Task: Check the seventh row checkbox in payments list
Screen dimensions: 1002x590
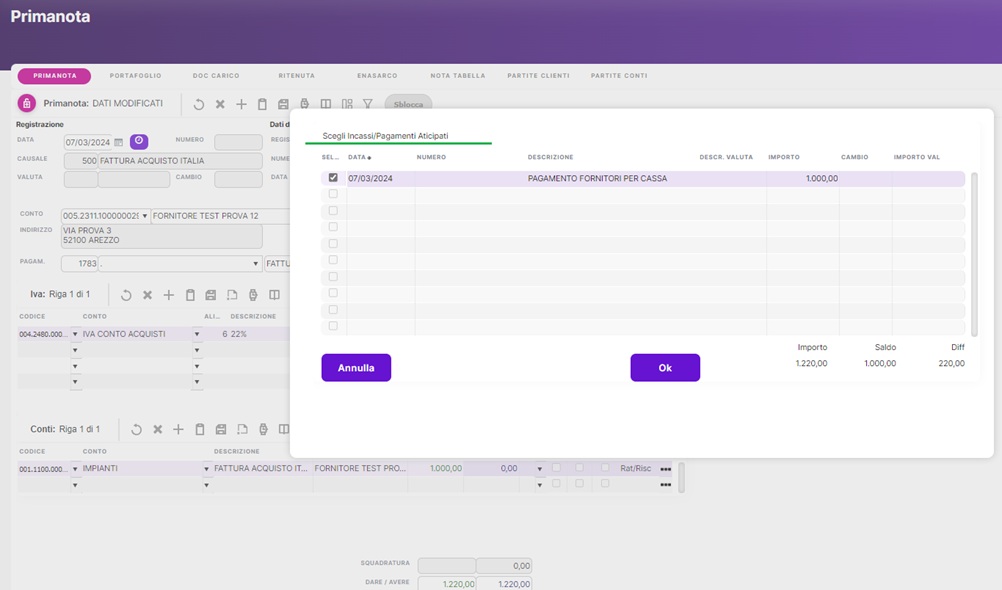Action: [333, 277]
